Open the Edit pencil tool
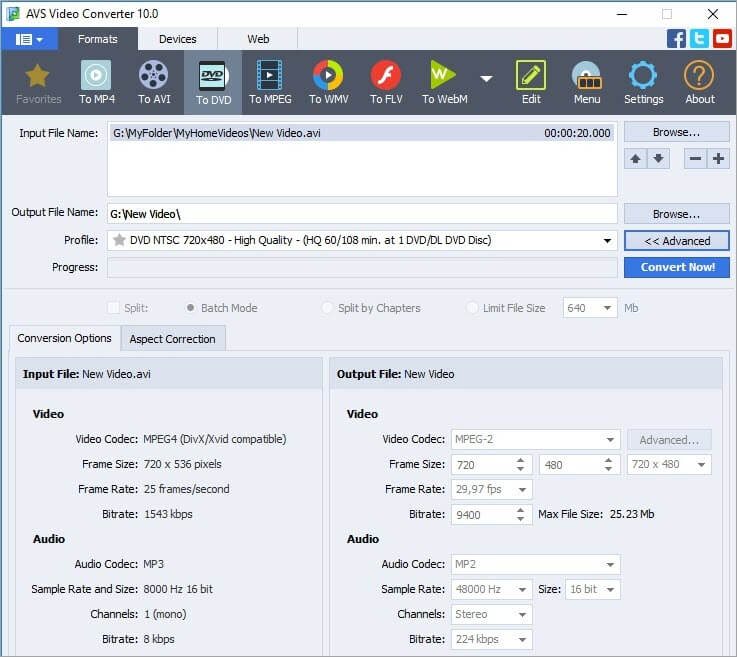The width and height of the screenshot is (737, 657). [x=531, y=83]
